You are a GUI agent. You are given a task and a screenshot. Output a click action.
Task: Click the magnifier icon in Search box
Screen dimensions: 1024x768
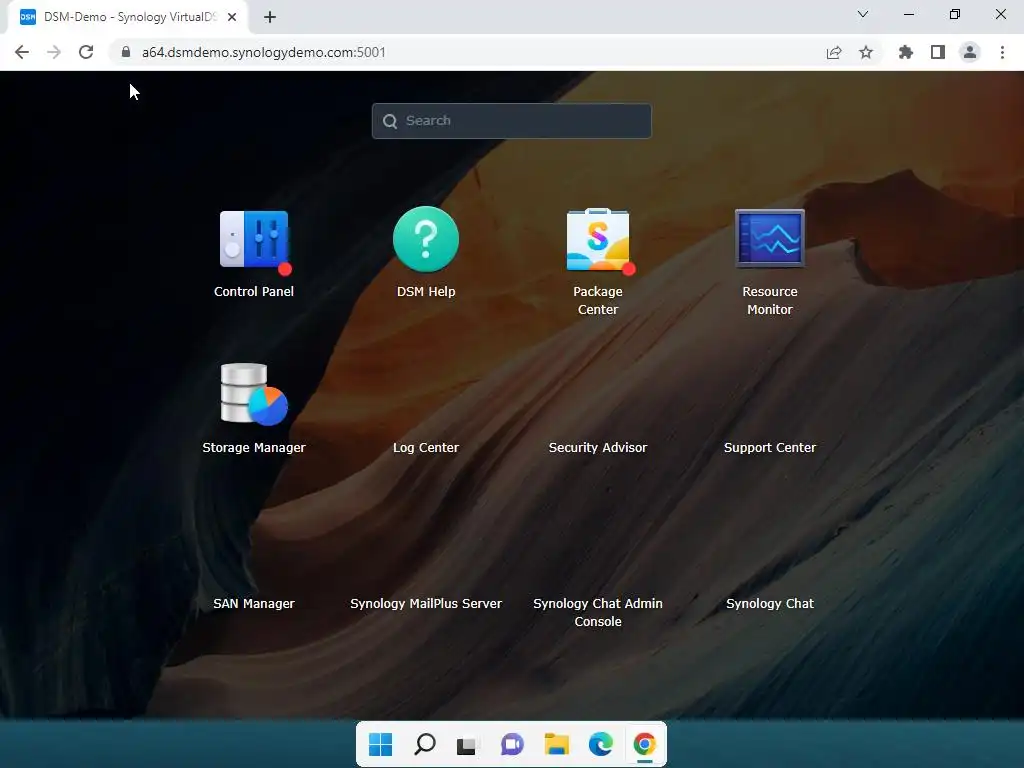(x=390, y=121)
